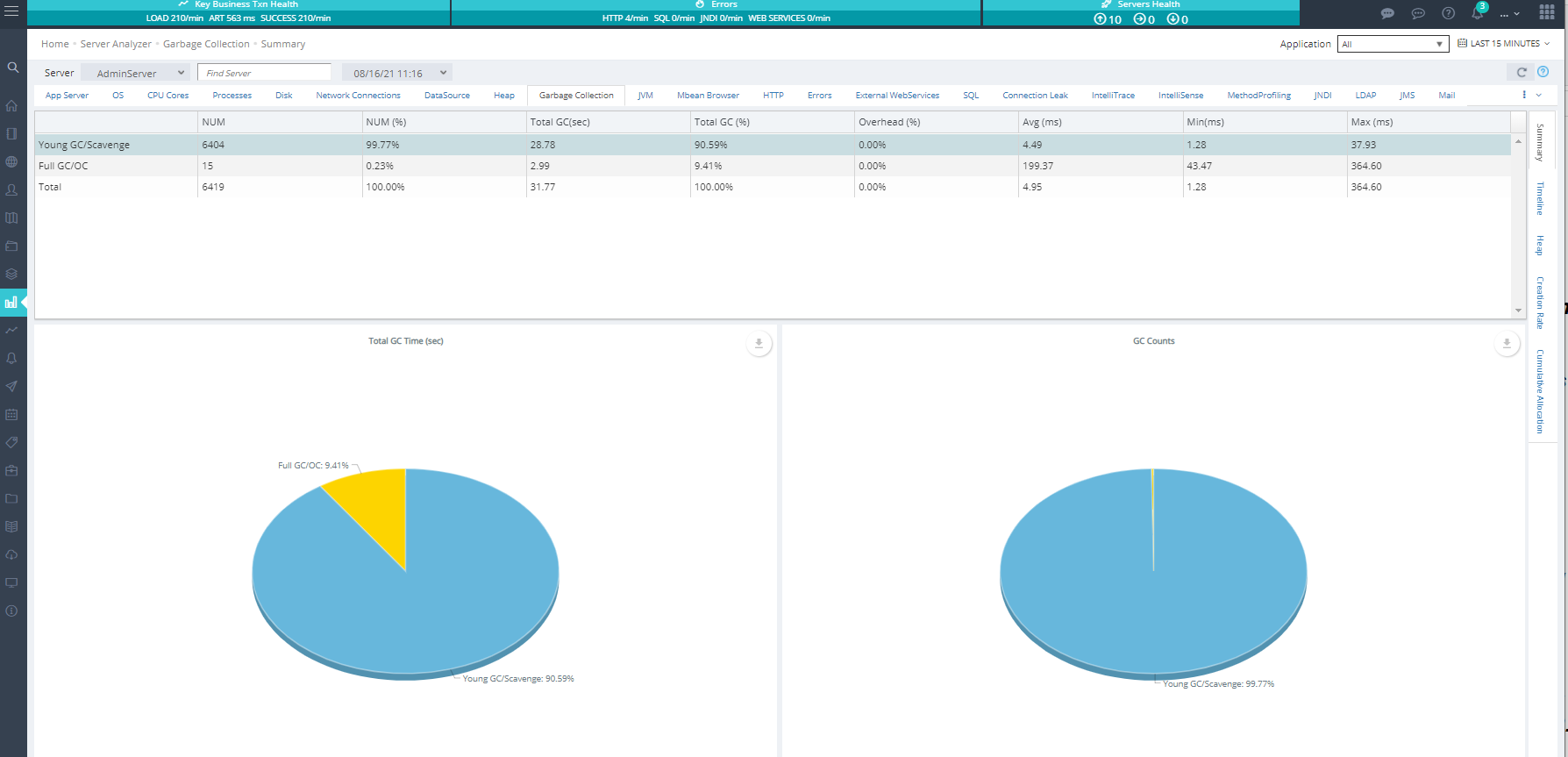The image size is (1568, 757).
Task: Switch to the Heap tab
Action: (x=503, y=96)
